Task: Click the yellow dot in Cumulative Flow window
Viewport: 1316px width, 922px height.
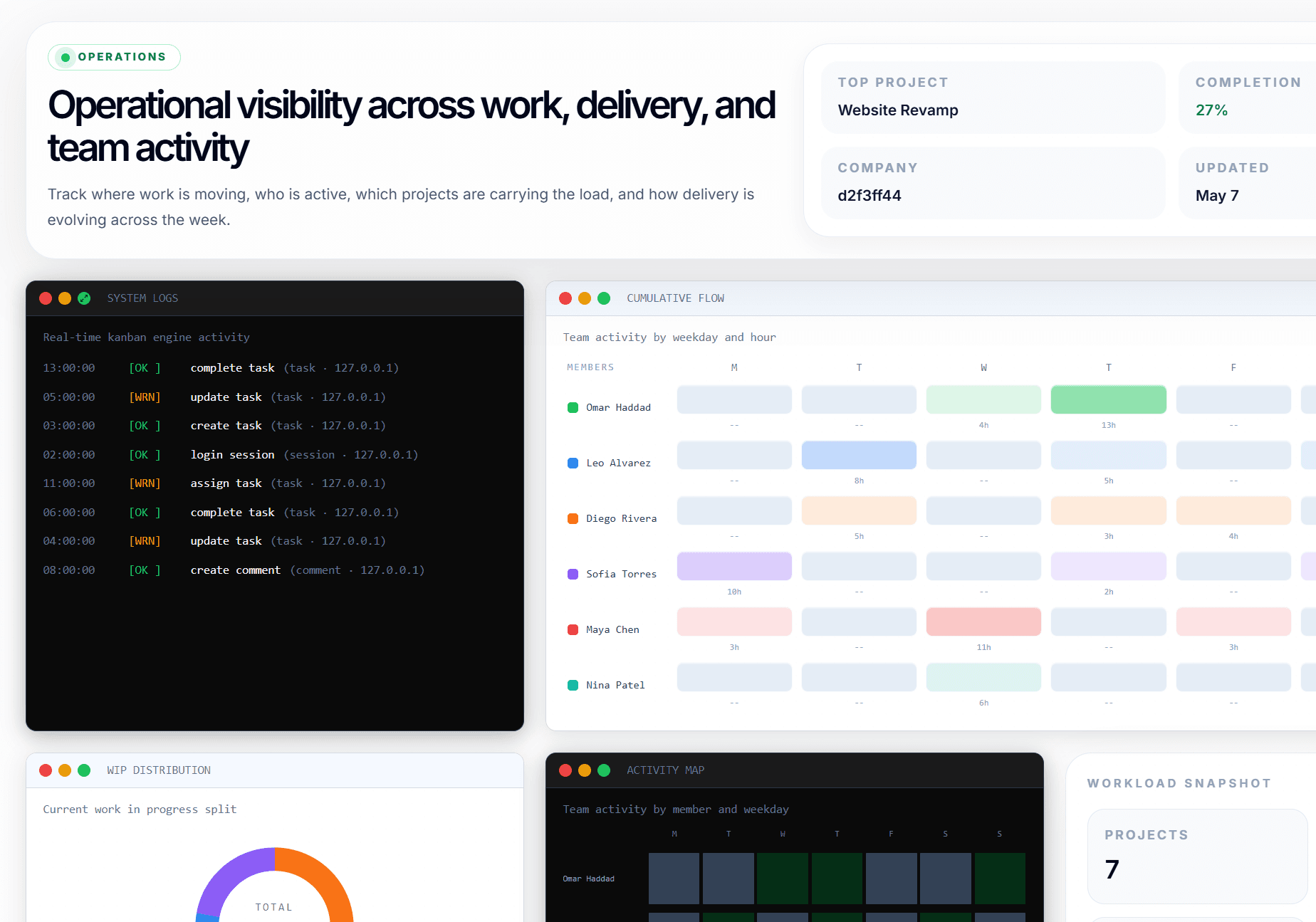Action: click(585, 298)
